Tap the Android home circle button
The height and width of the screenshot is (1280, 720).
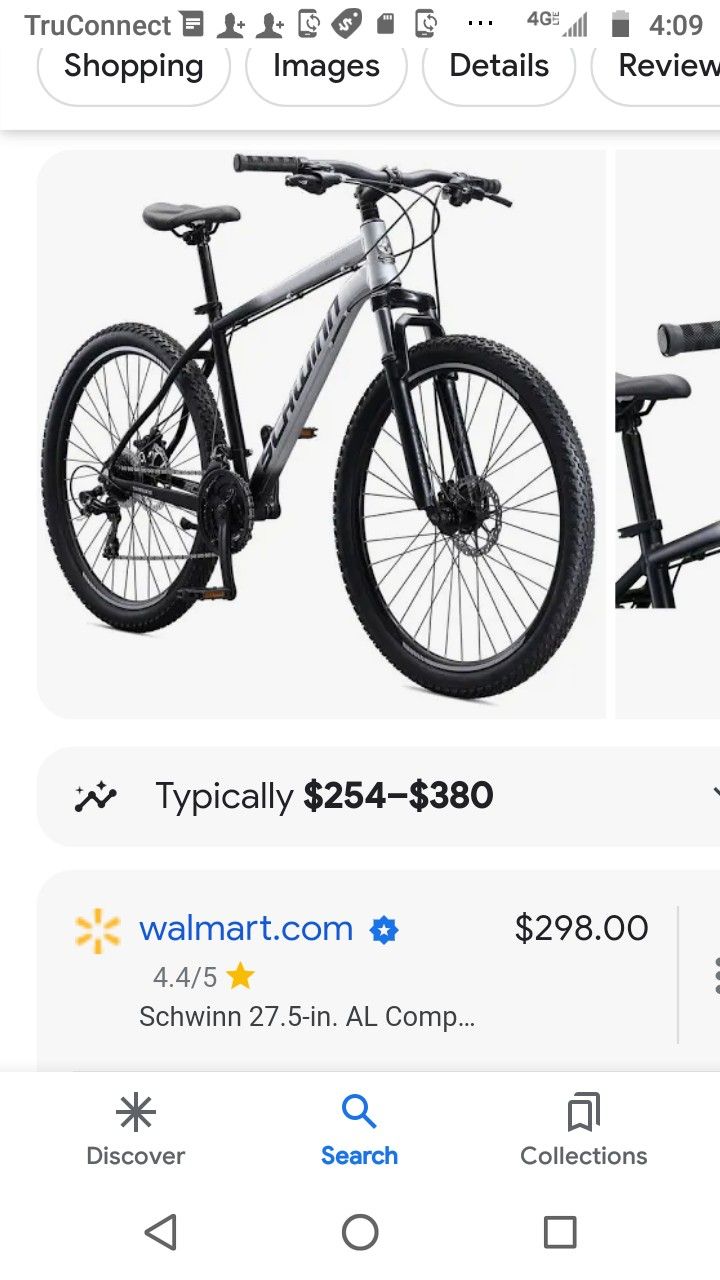pyautogui.click(x=360, y=1232)
